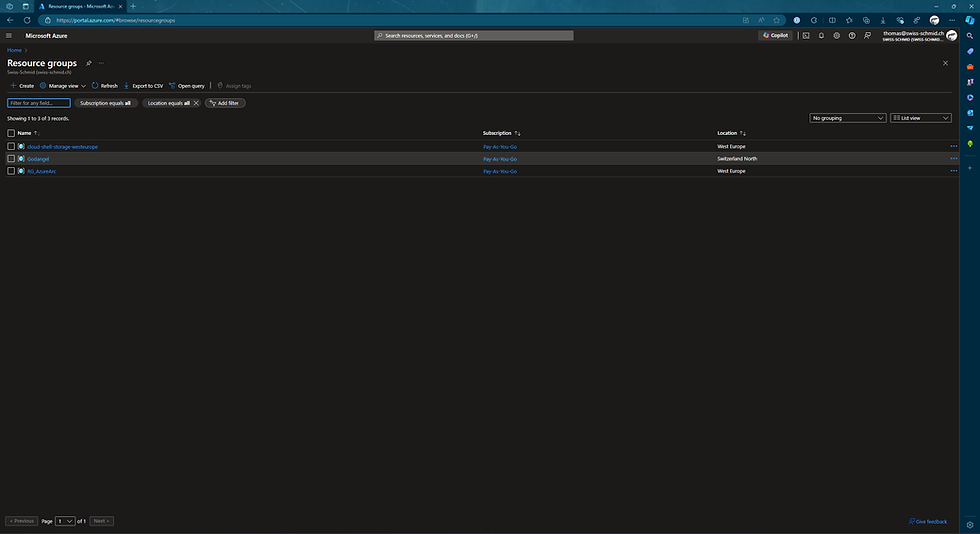Screen dimensions: 980x534
Task: Click Export to CSV
Action: click(143, 86)
